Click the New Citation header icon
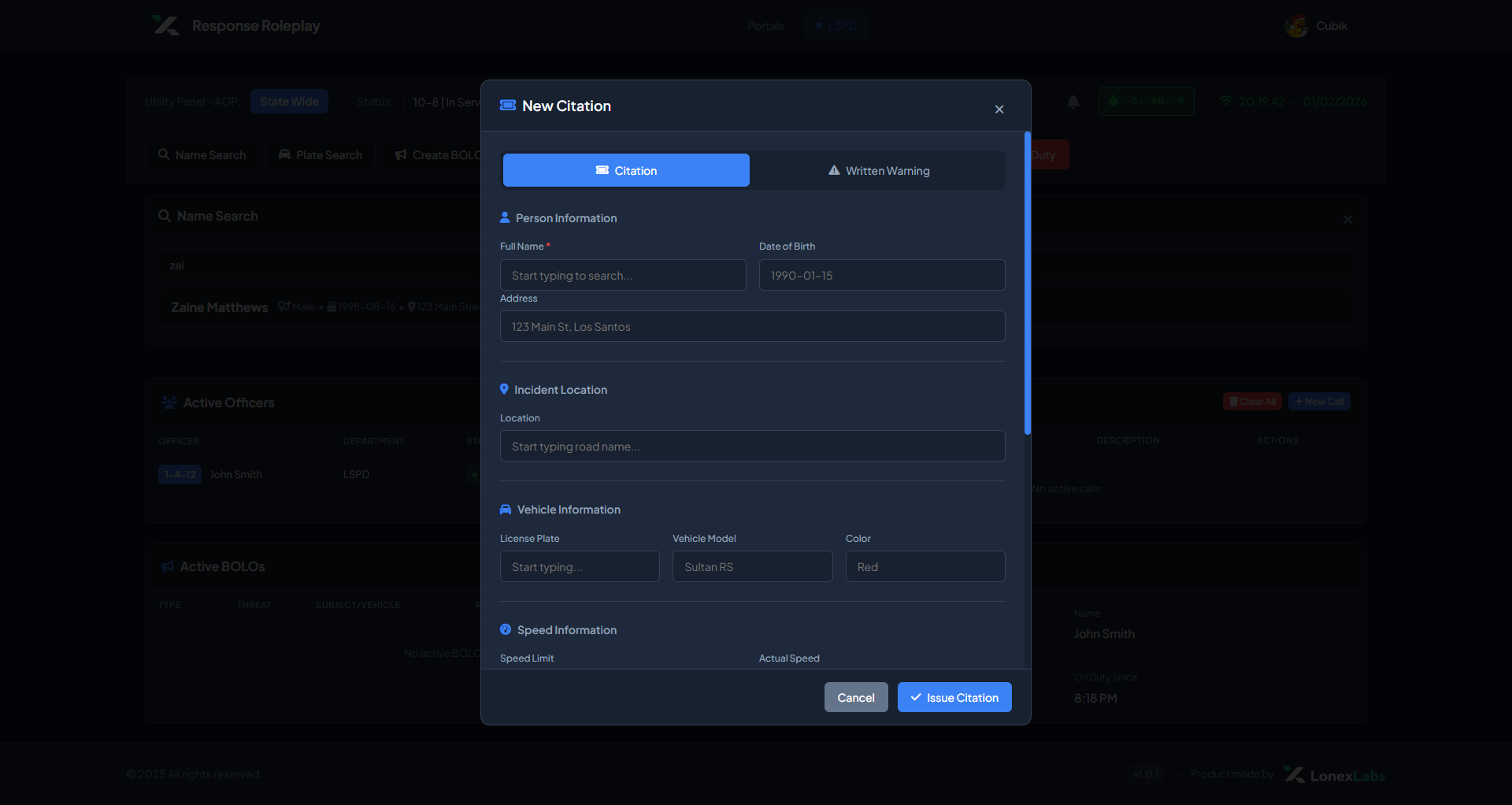Image resolution: width=1512 pixels, height=805 pixels. pos(508,106)
